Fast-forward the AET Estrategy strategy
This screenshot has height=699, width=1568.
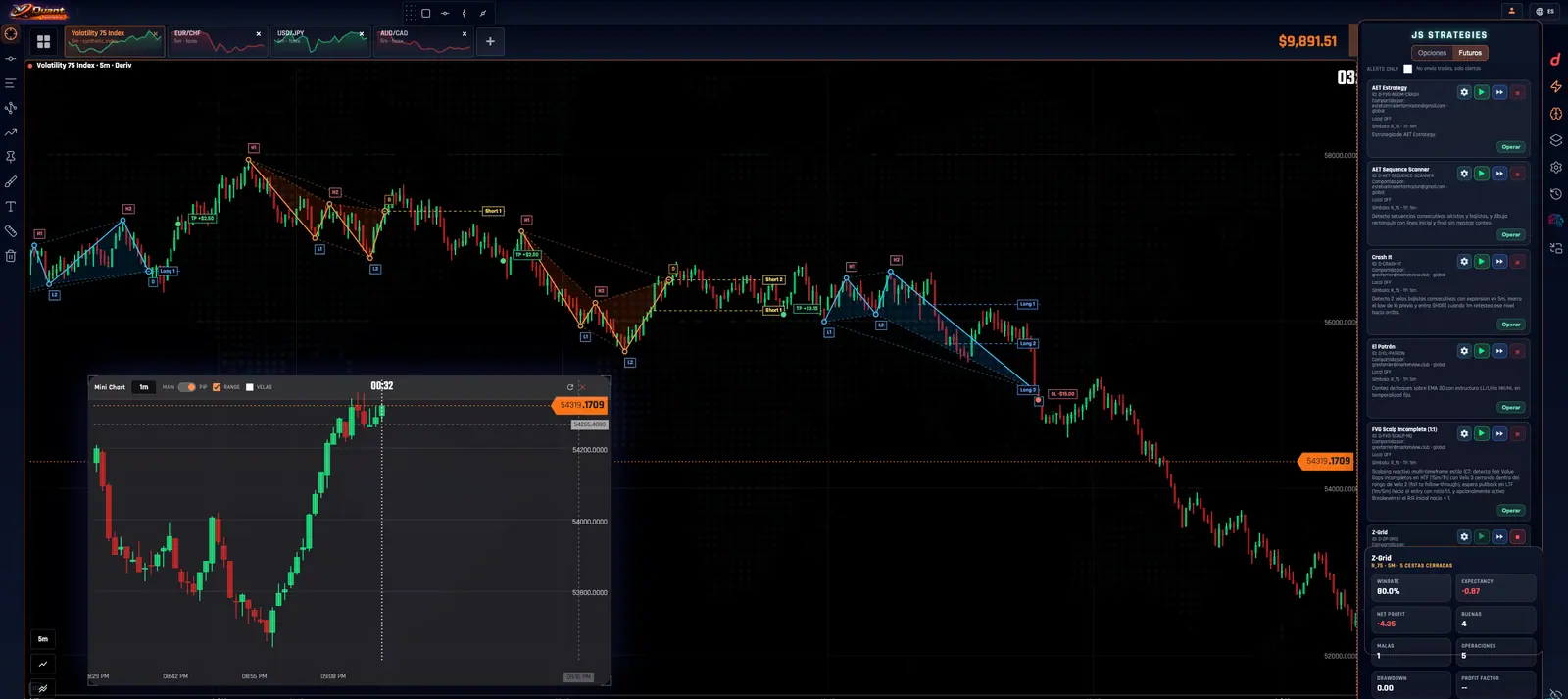1499,92
